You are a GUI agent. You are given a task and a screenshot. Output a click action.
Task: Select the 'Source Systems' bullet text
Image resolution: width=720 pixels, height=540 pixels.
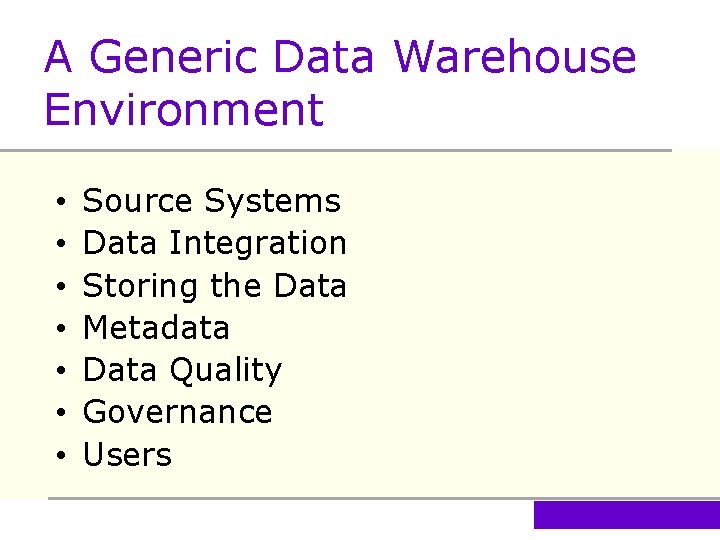(x=211, y=201)
